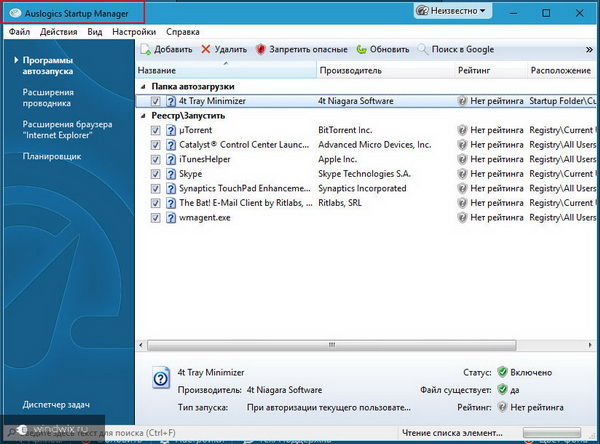
Task: Toggle the wmagent.exe checkbox
Action: pyautogui.click(x=155, y=217)
